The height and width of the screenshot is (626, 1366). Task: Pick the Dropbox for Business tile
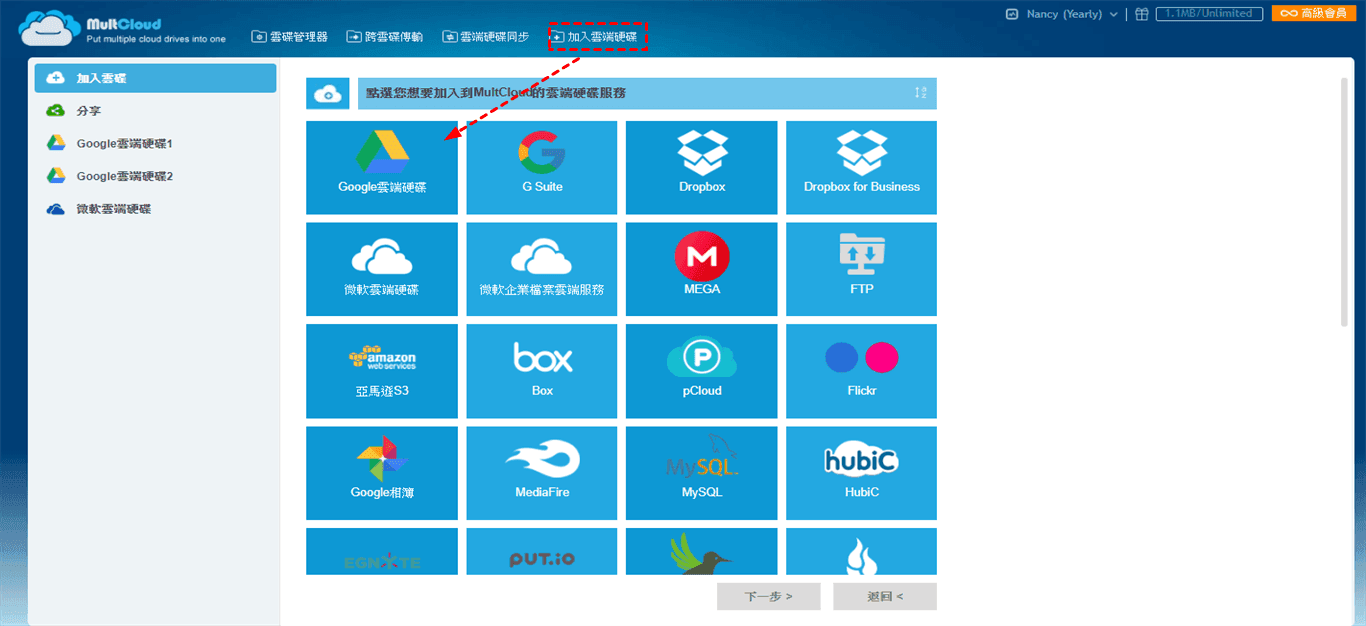(x=862, y=167)
